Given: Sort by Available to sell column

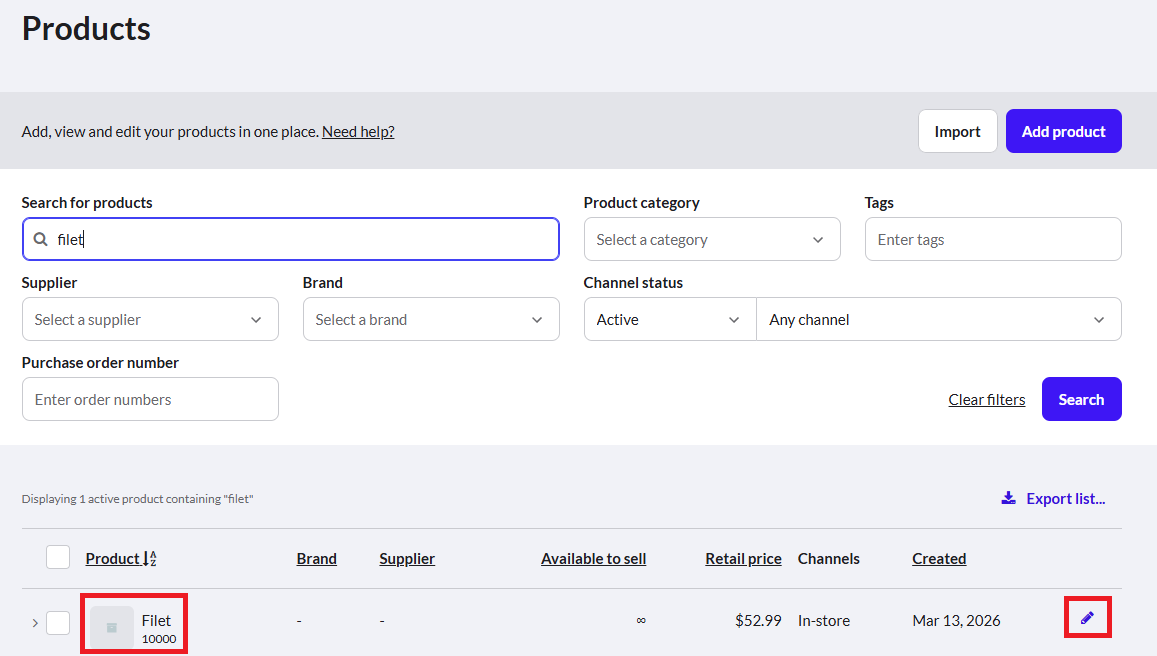Looking at the screenshot, I should tap(593, 559).
